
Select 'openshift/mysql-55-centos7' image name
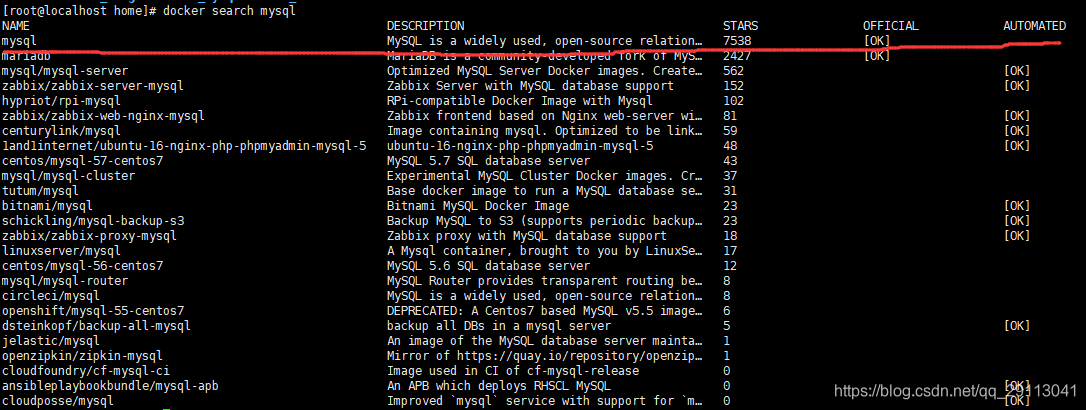click(93, 310)
